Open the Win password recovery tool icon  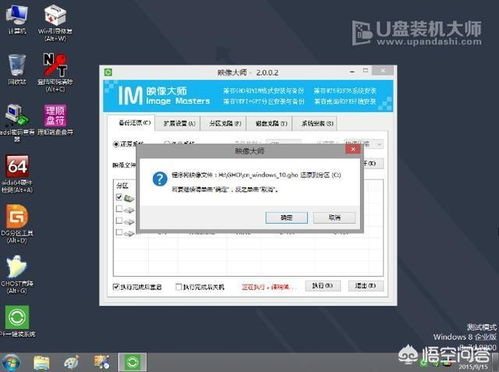(x=55, y=22)
